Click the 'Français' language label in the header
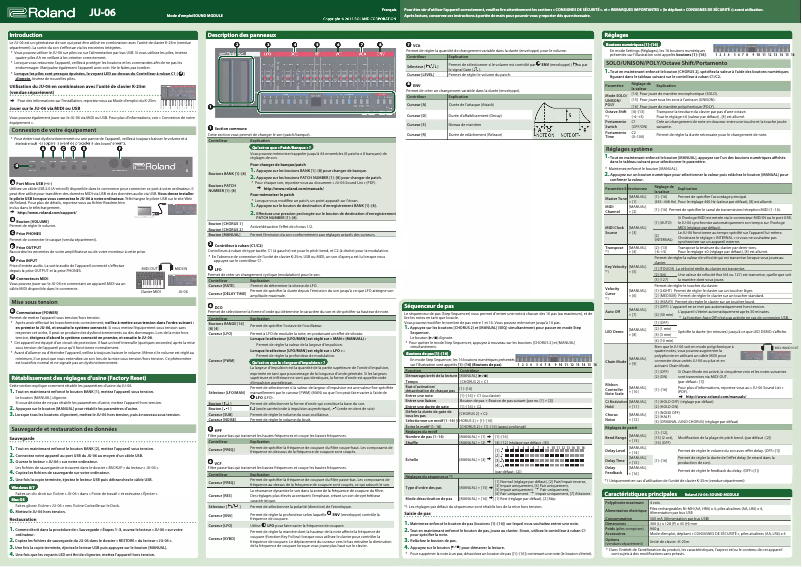The width and height of the screenshot is (802, 567). pyautogui.click(x=389, y=10)
